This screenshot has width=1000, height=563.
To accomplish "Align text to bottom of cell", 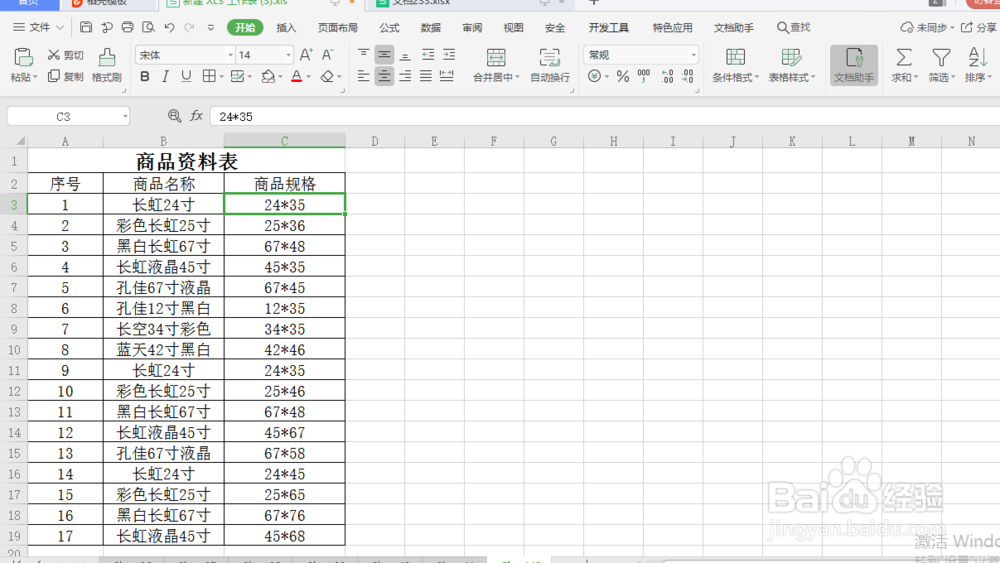I will [x=405, y=55].
